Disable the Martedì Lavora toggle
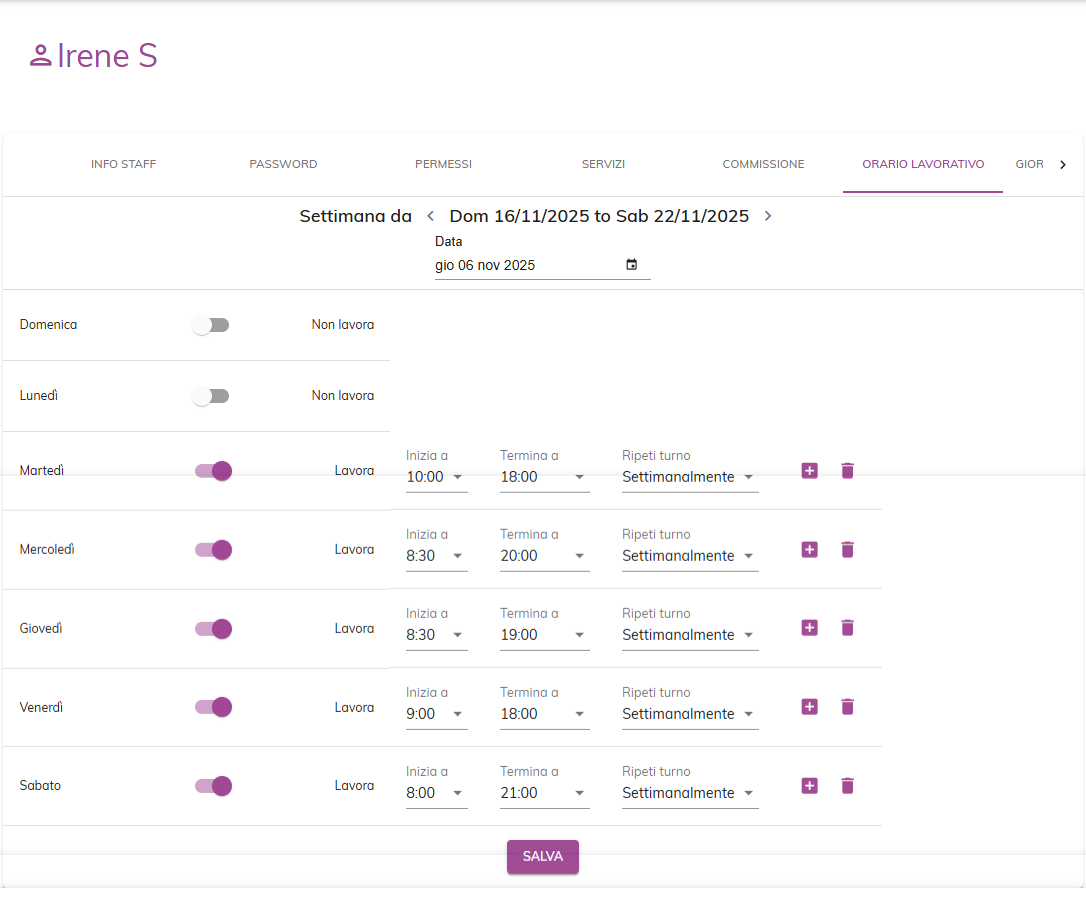The image size is (1086, 901). [213, 470]
